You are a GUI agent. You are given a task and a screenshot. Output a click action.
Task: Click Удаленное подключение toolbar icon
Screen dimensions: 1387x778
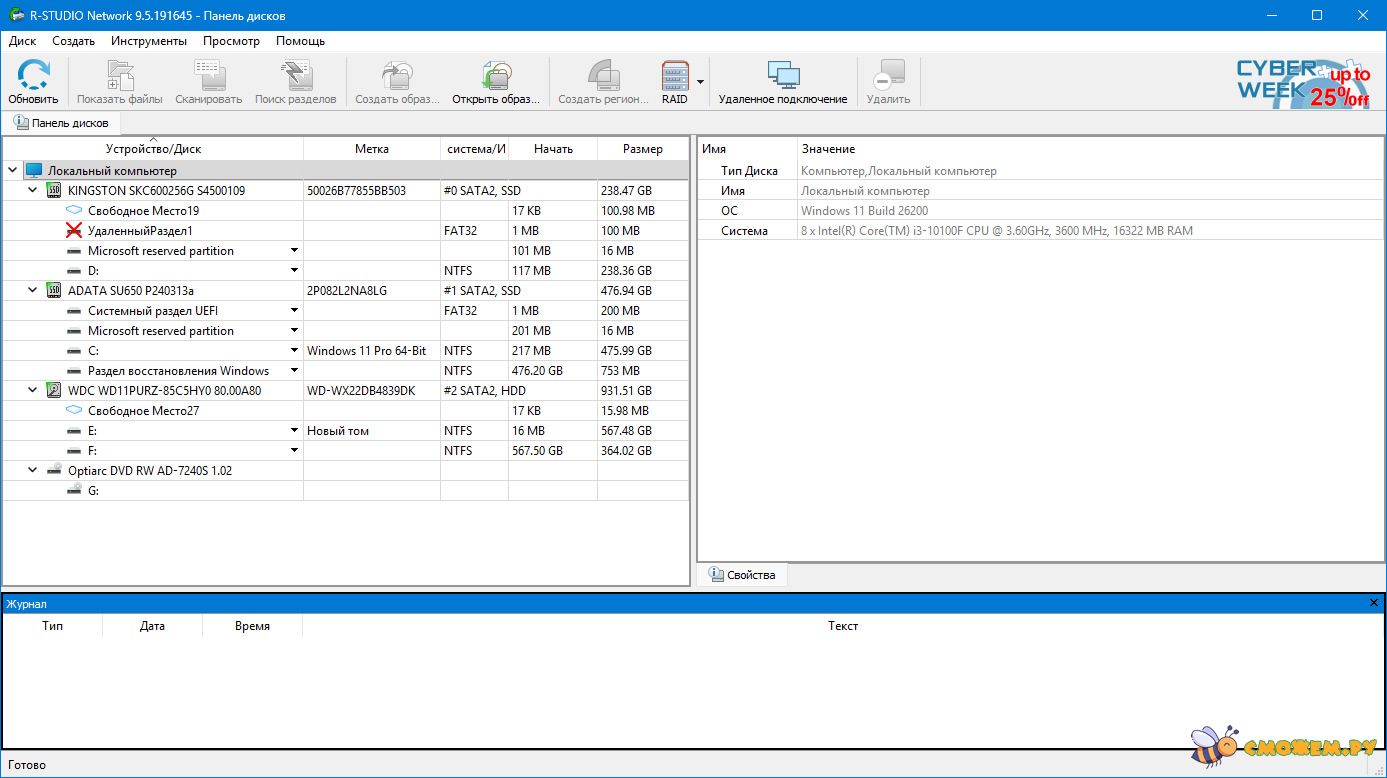click(782, 81)
